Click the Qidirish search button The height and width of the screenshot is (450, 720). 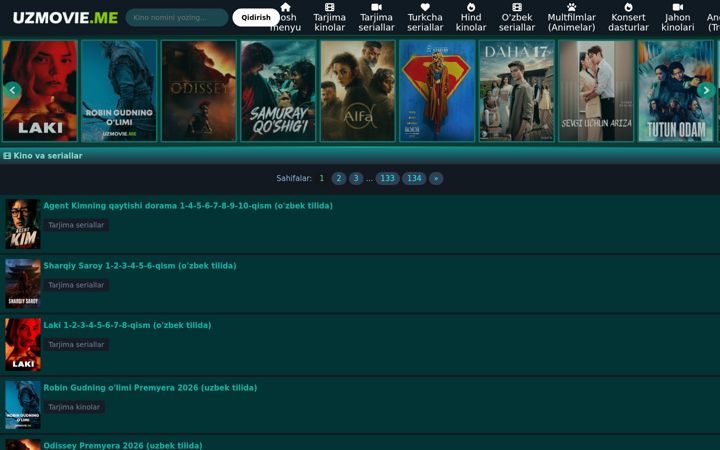pyautogui.click(x=256, y=17)
